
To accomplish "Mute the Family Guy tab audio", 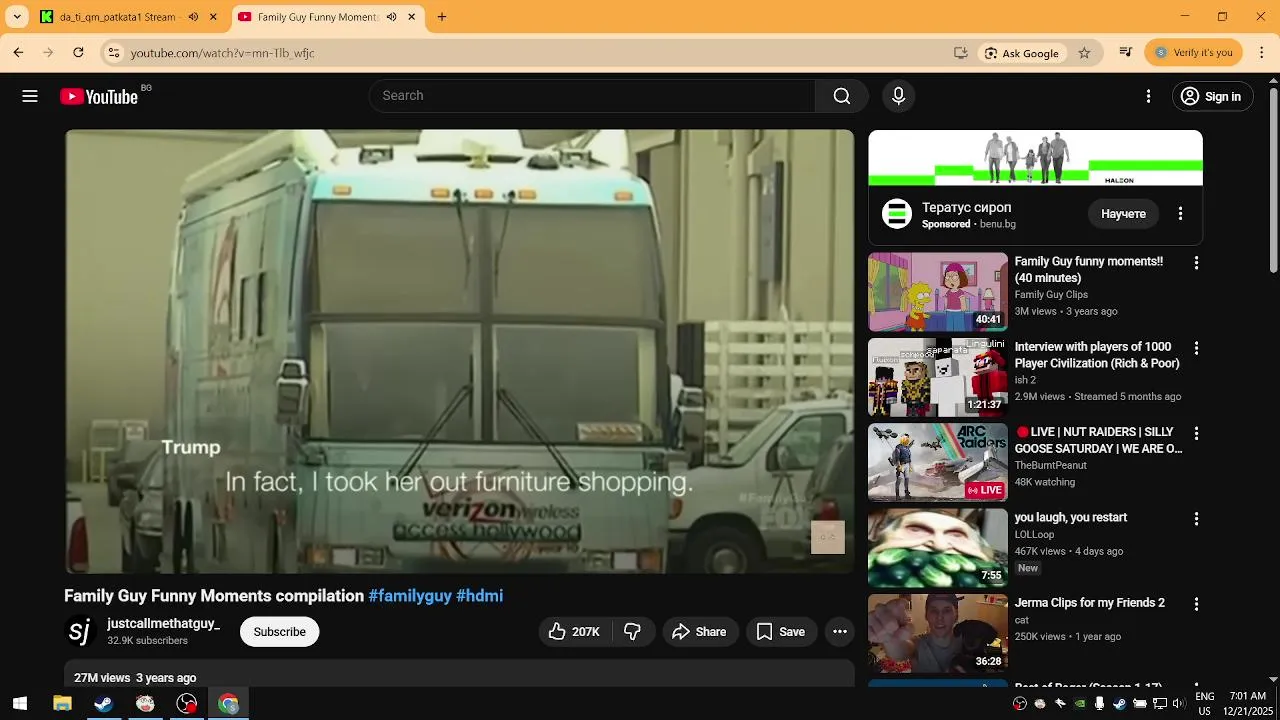I will pos(391,17).
